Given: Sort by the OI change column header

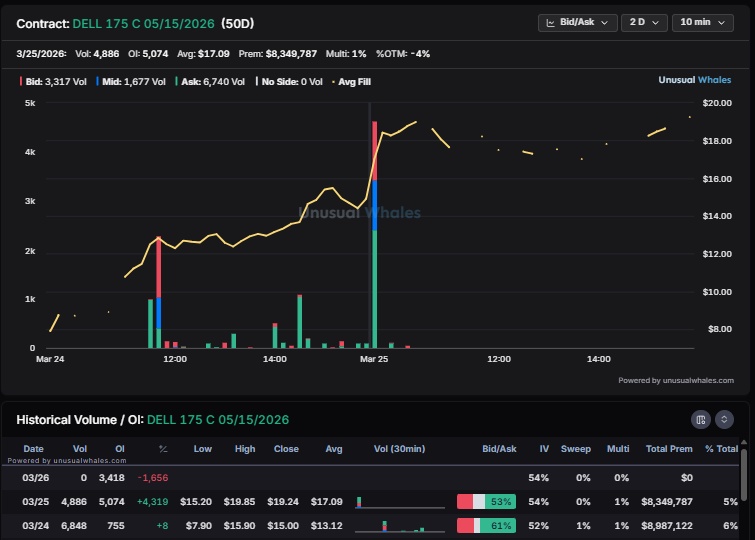Looking at the screenshot, I should (163, 449).
